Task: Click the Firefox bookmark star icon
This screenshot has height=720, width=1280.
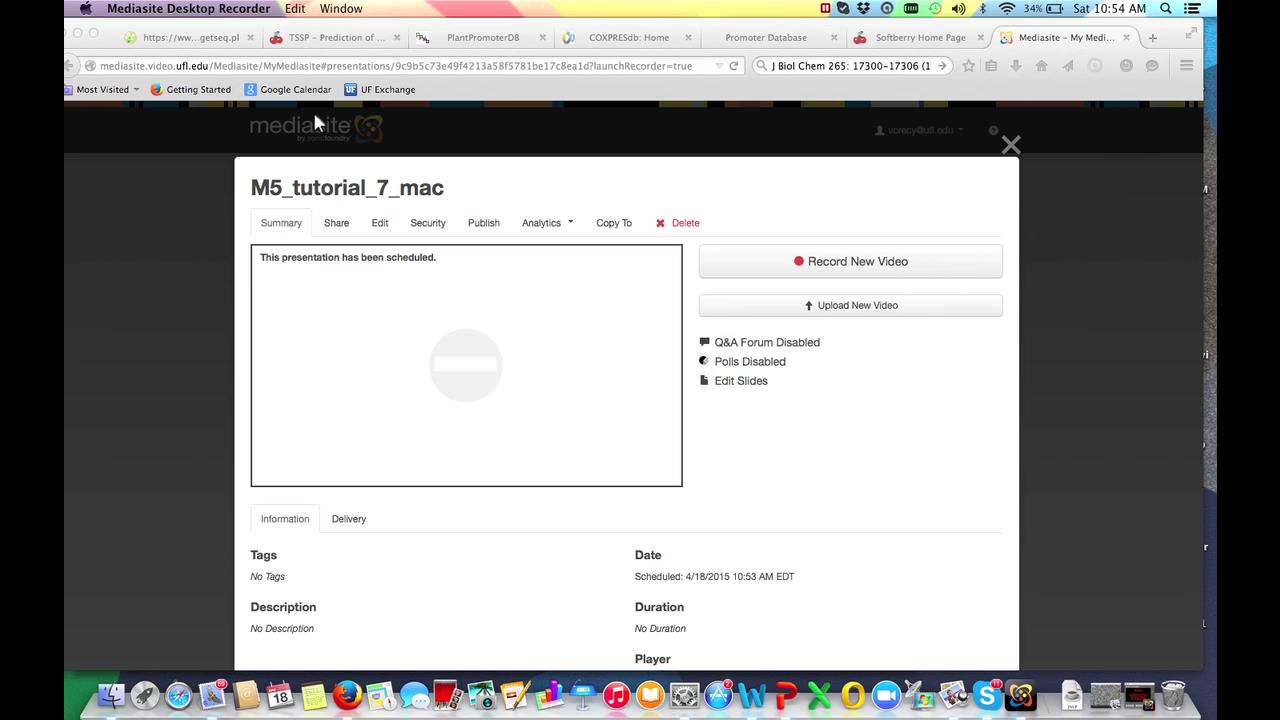Action: [968, 66]
